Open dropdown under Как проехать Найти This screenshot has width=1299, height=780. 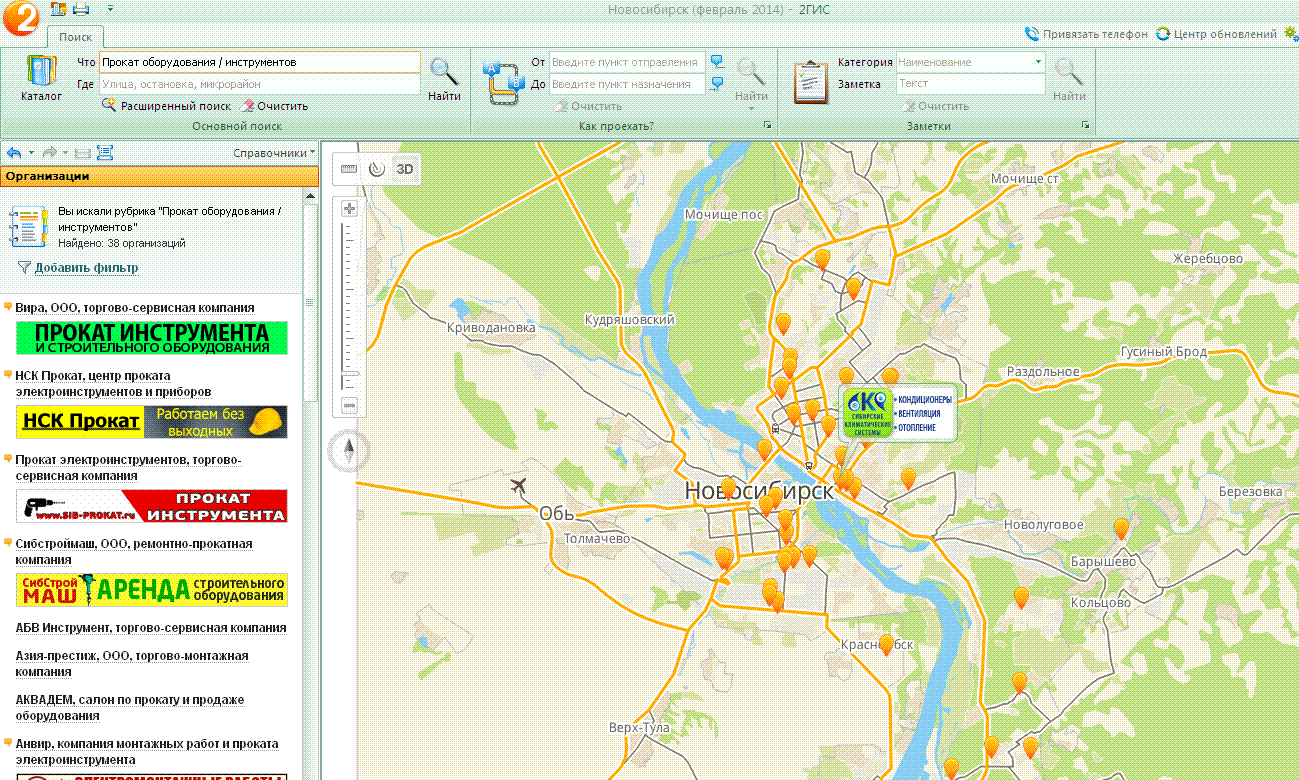751,108
